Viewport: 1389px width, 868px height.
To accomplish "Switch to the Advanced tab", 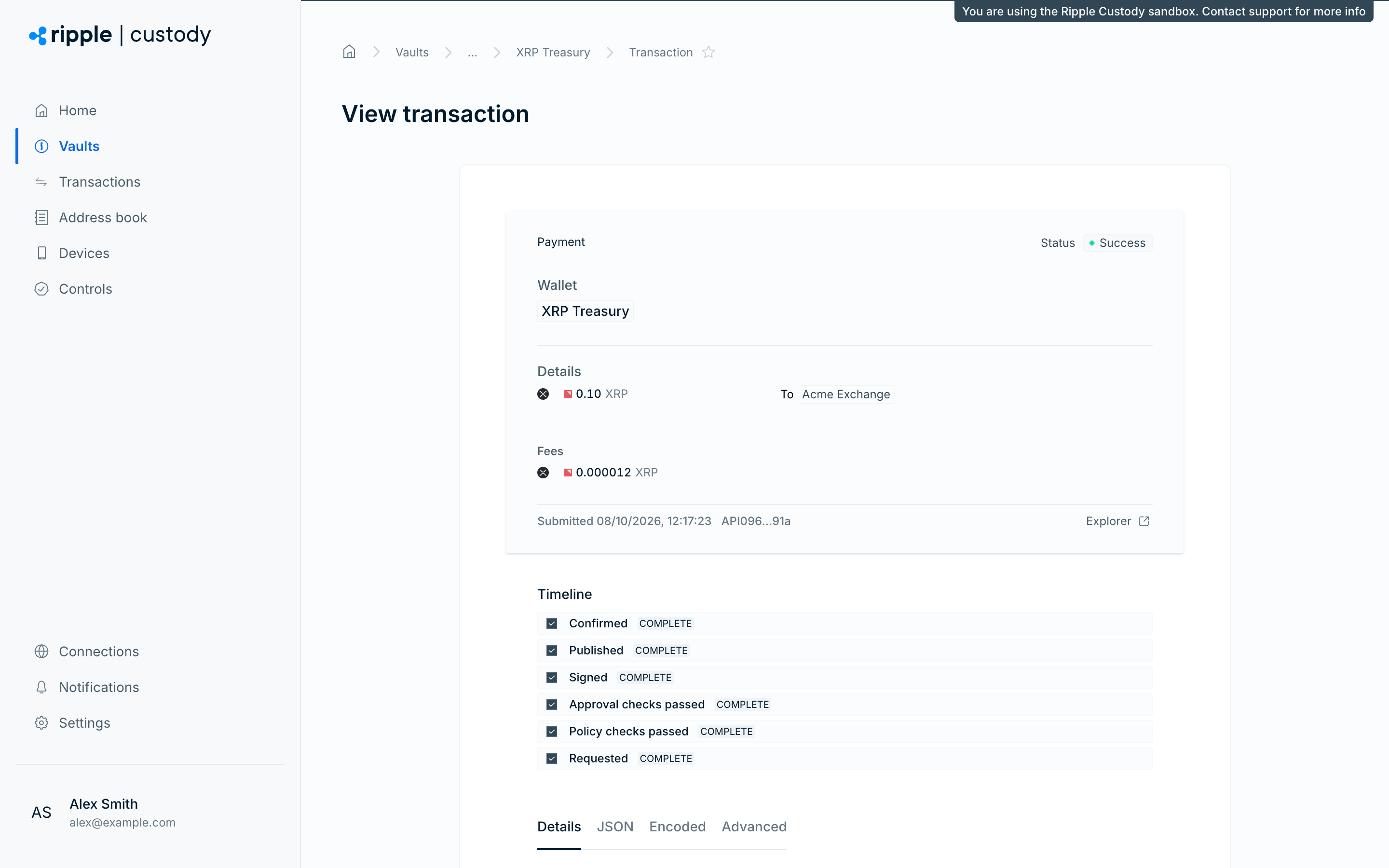I will pyautogui.click(x=754, y=826).
